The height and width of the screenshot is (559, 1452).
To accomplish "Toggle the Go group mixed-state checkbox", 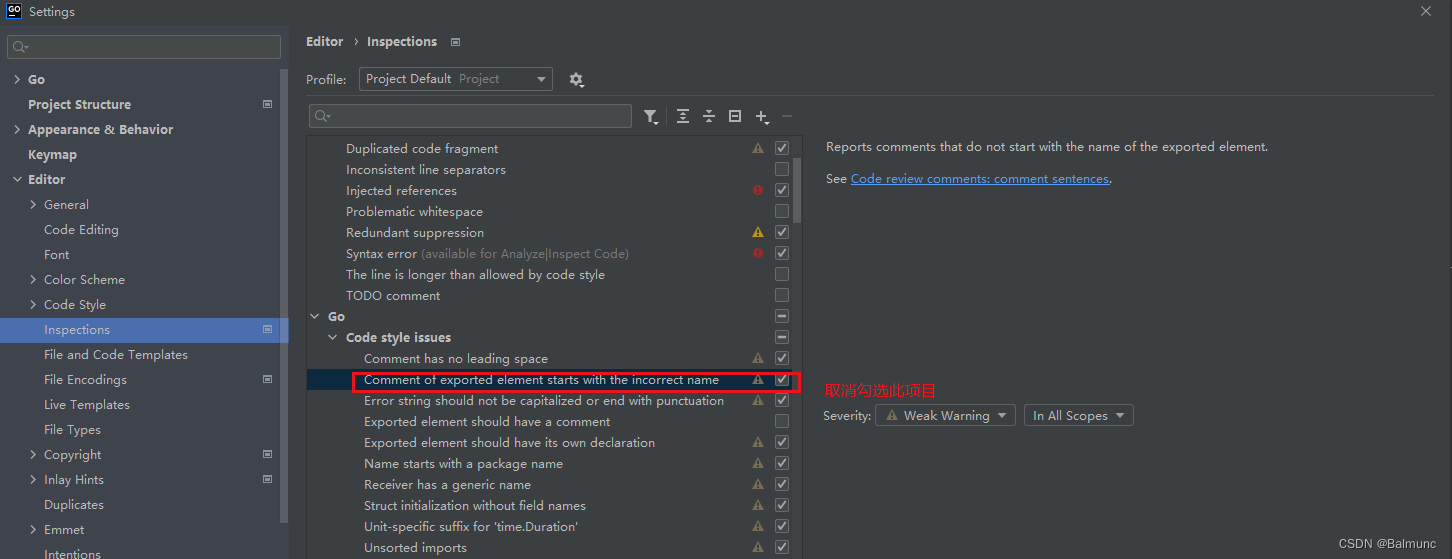I will pyautogui.click(x=782, y=316).
